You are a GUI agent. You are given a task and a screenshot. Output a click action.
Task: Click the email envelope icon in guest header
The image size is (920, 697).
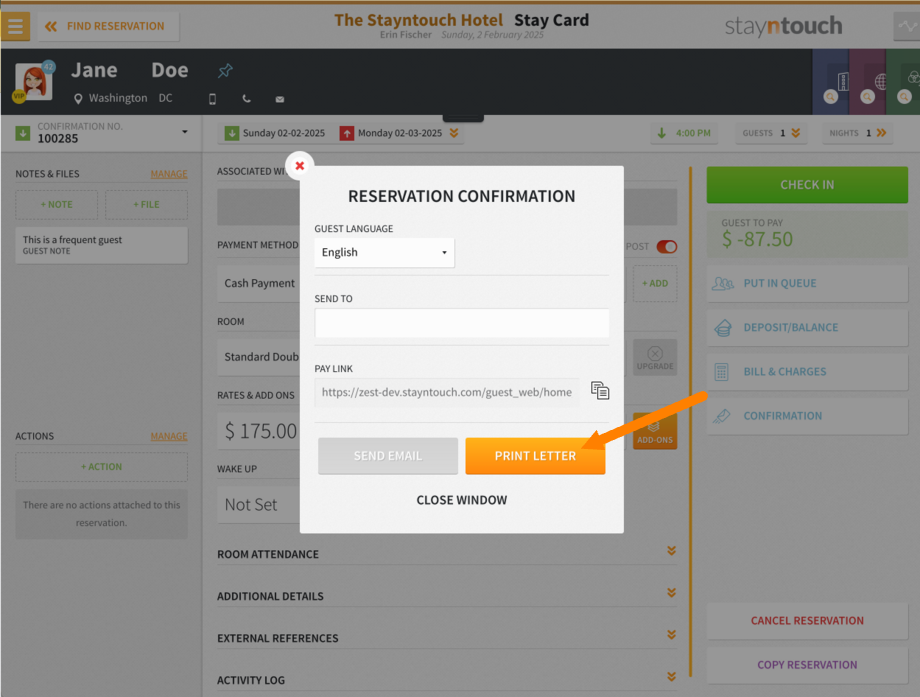click(280, 99)
